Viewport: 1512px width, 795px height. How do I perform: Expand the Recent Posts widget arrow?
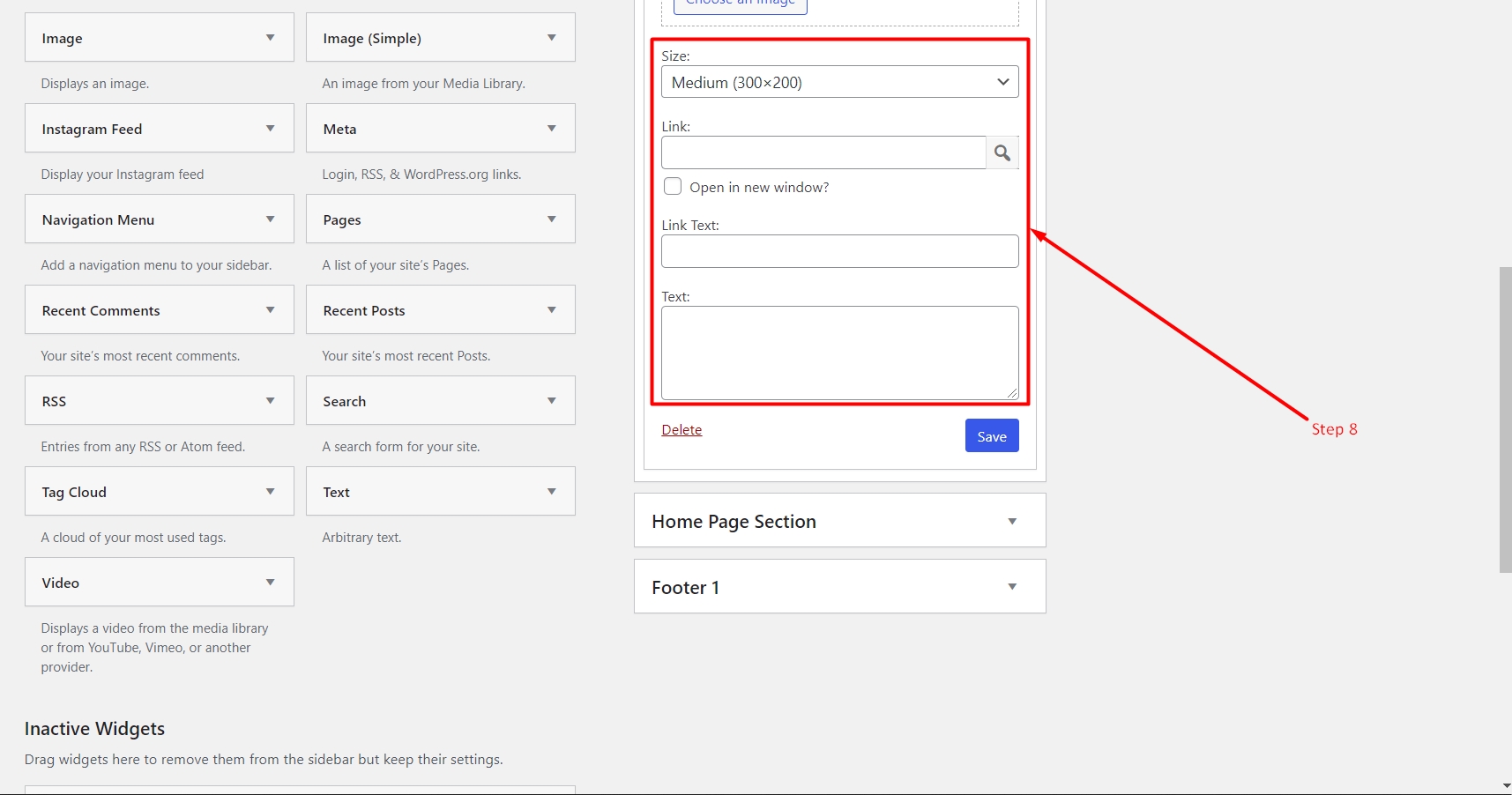coord(552,310)
